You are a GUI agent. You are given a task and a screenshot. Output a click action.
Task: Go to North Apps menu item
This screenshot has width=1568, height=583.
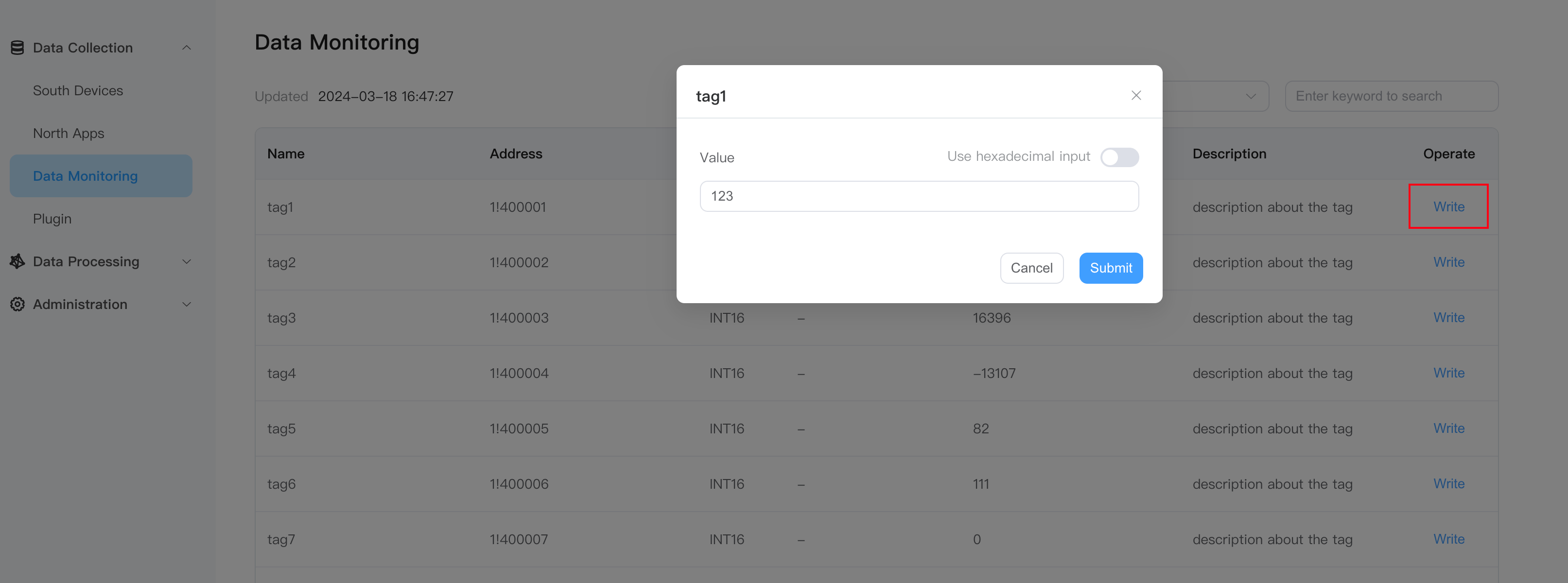pyautogui.click(x=68, y=133)
